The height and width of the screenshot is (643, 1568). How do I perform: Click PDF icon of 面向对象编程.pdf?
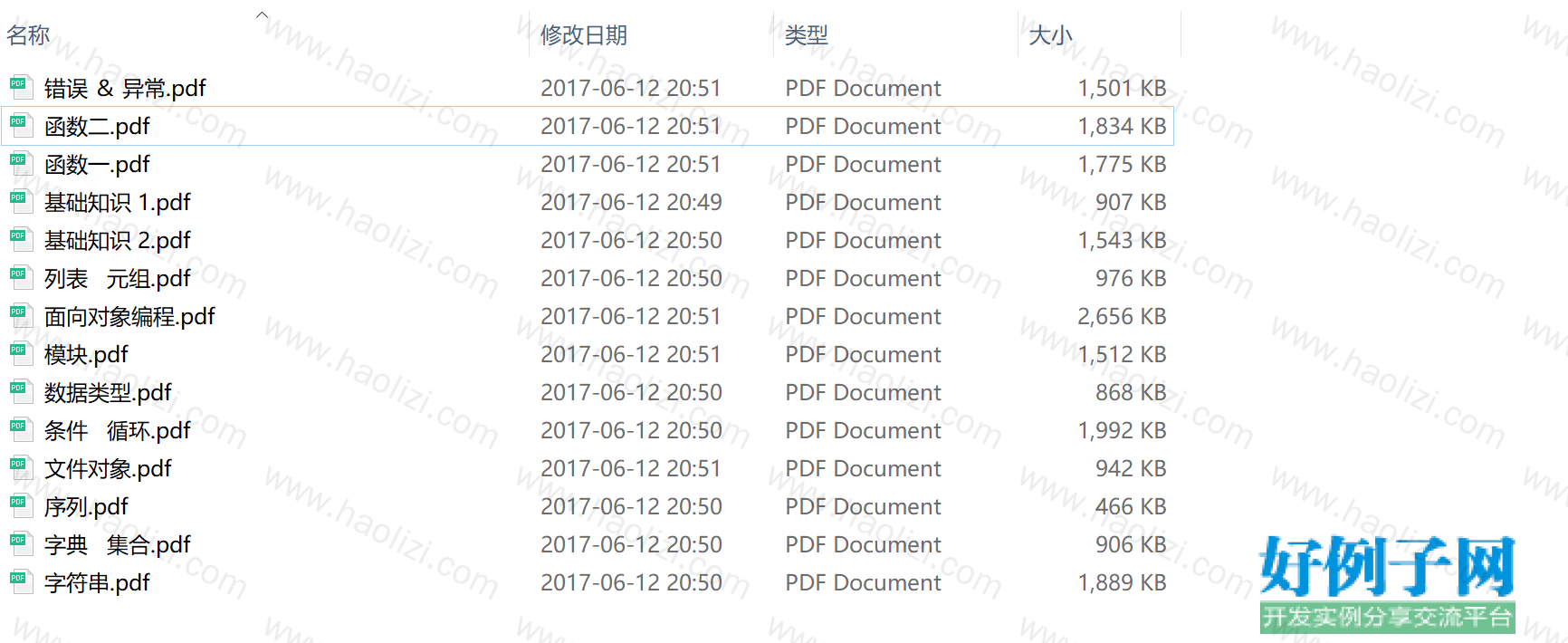click(21, 316)
